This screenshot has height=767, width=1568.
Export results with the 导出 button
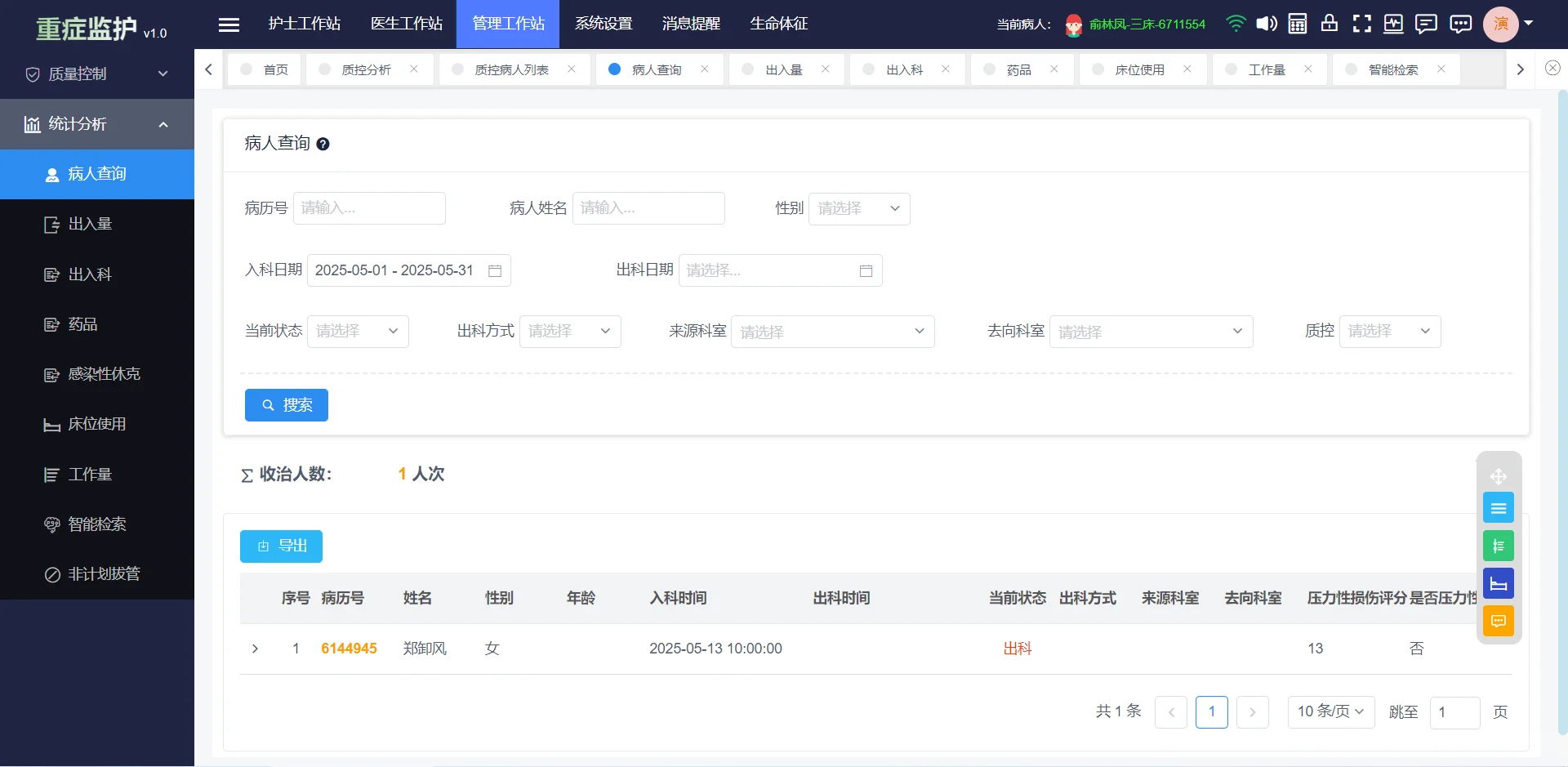point(281,546)
